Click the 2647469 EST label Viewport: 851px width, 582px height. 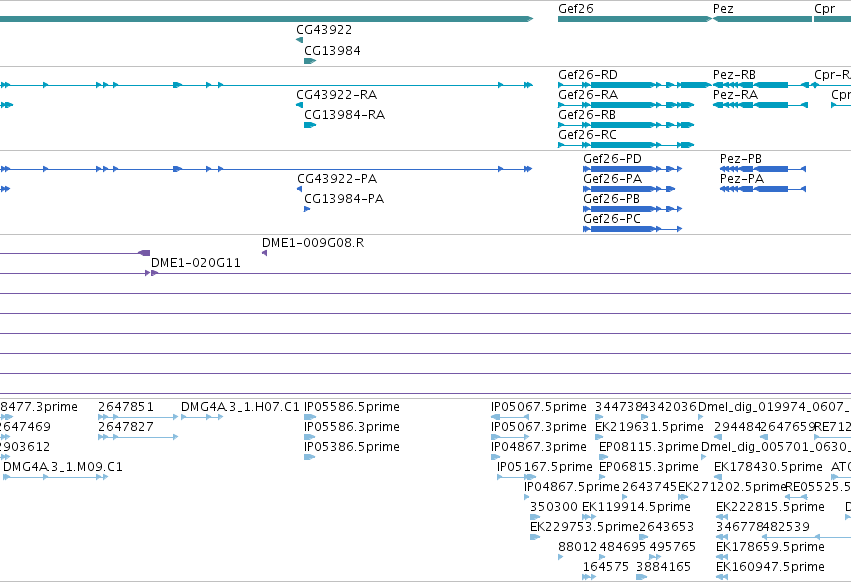click(x=25, y=427)
